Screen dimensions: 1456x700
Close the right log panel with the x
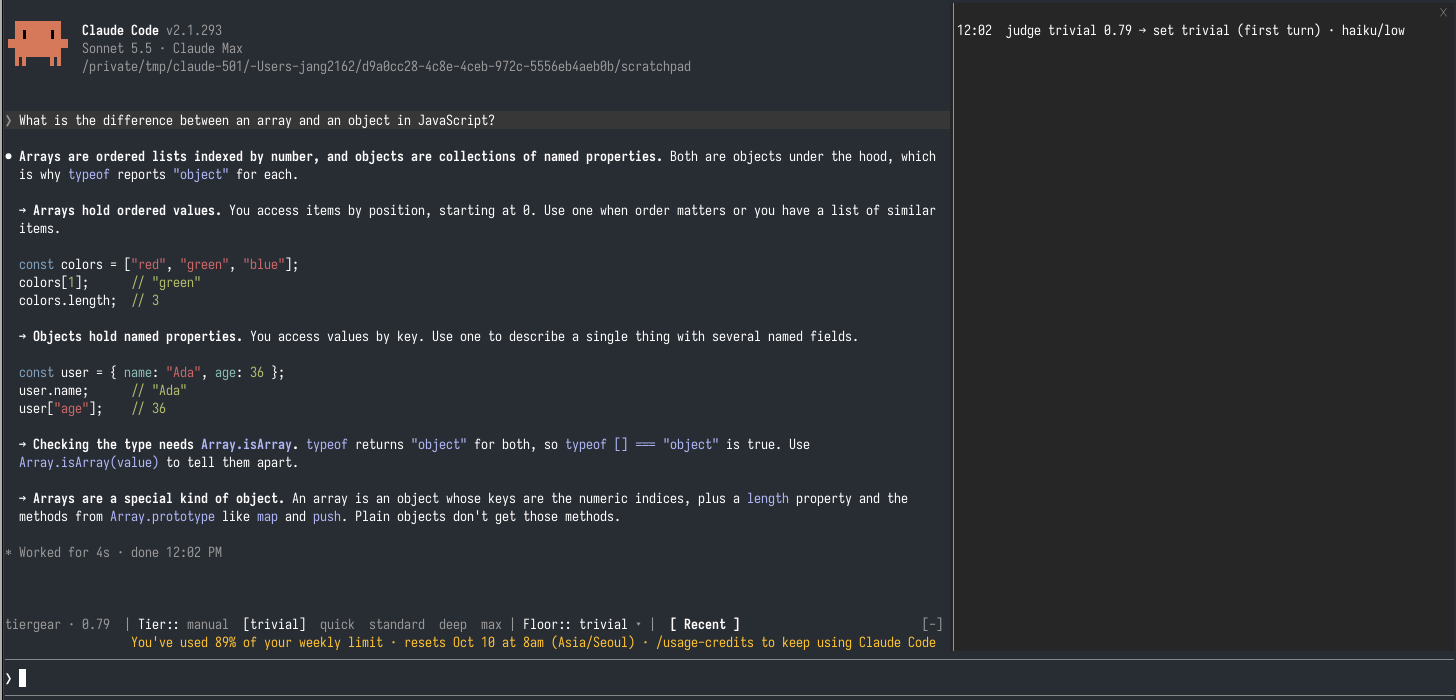[1443, 11]
